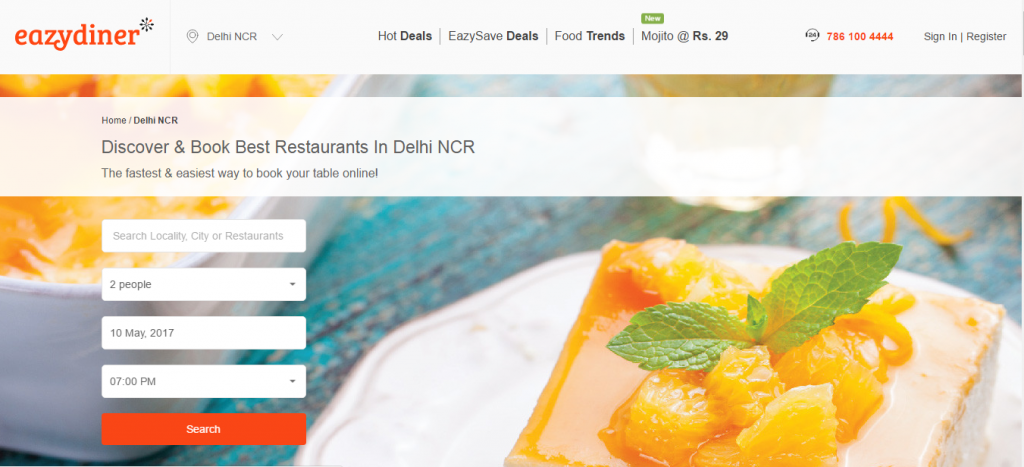1024x467 pixels.
Task: Click the Register link
Action: (x=986, y=37)
